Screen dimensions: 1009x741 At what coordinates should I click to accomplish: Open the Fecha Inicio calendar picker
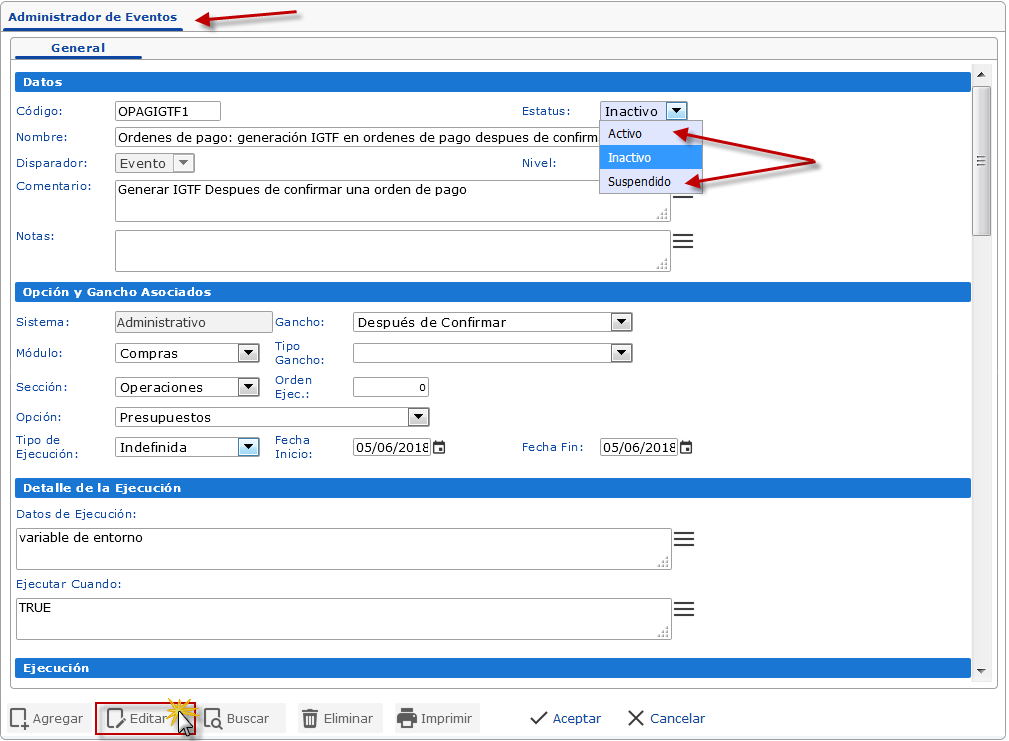point(439,447)
